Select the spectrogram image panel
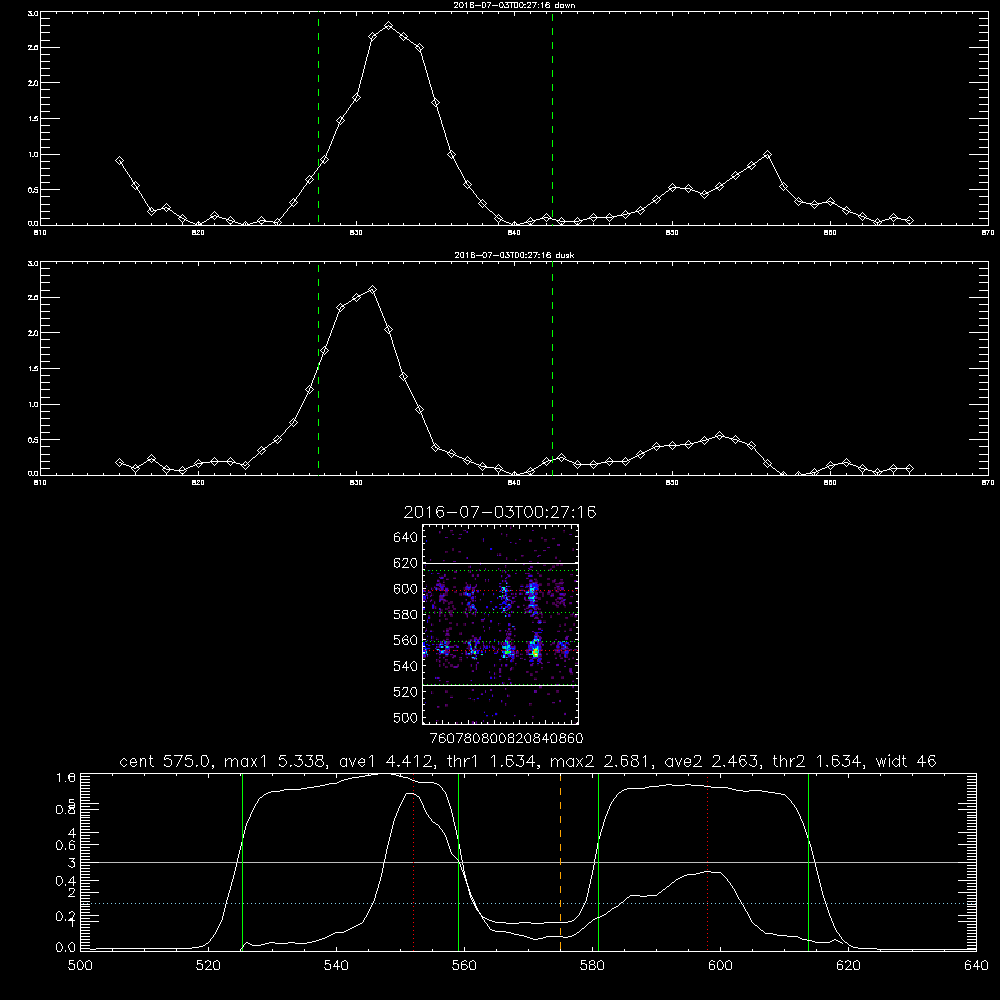Viewport: 1000px width, 1000px height. point(500,624)
